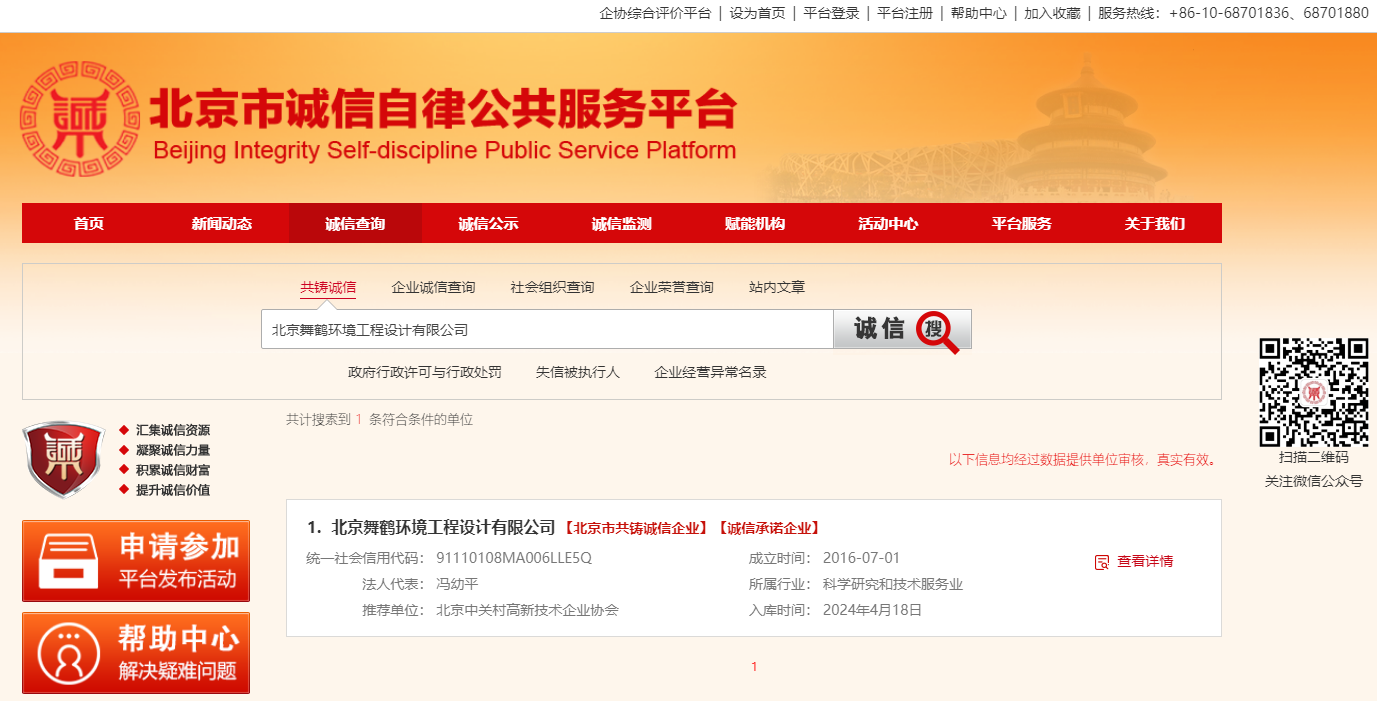
Task: Select the 共铸诚信 search tab
Action: click(x=328, y=288)
